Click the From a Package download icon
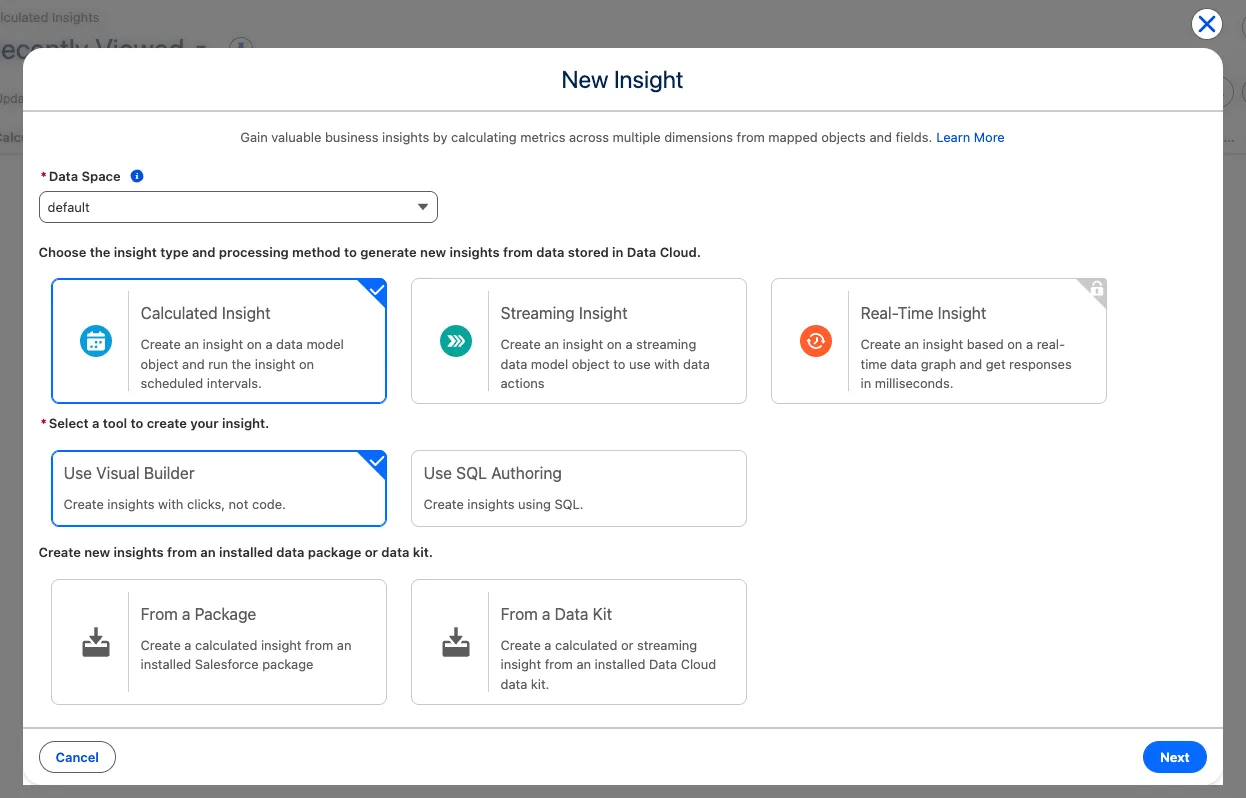 96,643
